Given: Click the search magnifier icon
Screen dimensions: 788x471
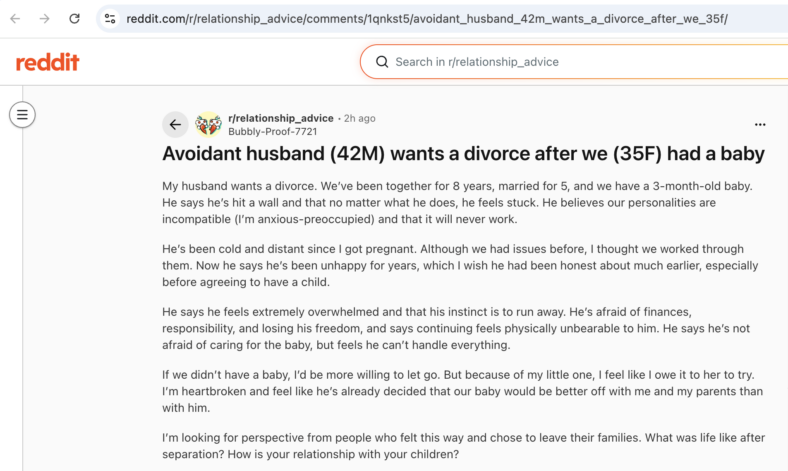Looking at the screenshot, I should [382, 62].
